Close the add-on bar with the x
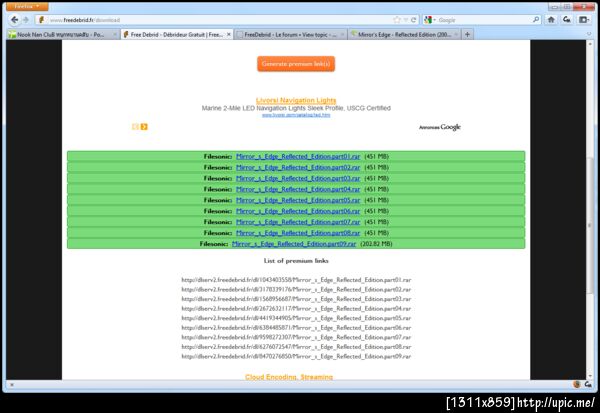This screenshot has height=413, width=600. tap(11, 385)
